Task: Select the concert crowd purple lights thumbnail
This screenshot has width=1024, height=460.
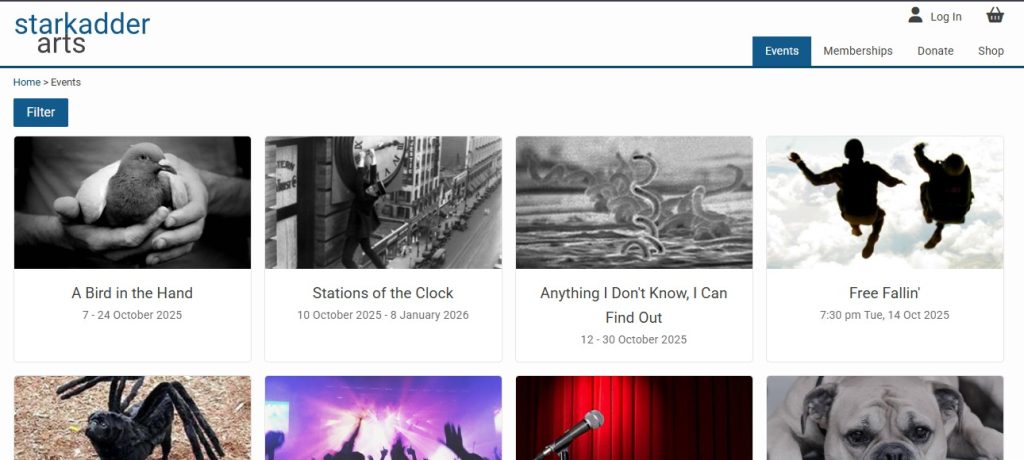Action: tap(383, 418)
